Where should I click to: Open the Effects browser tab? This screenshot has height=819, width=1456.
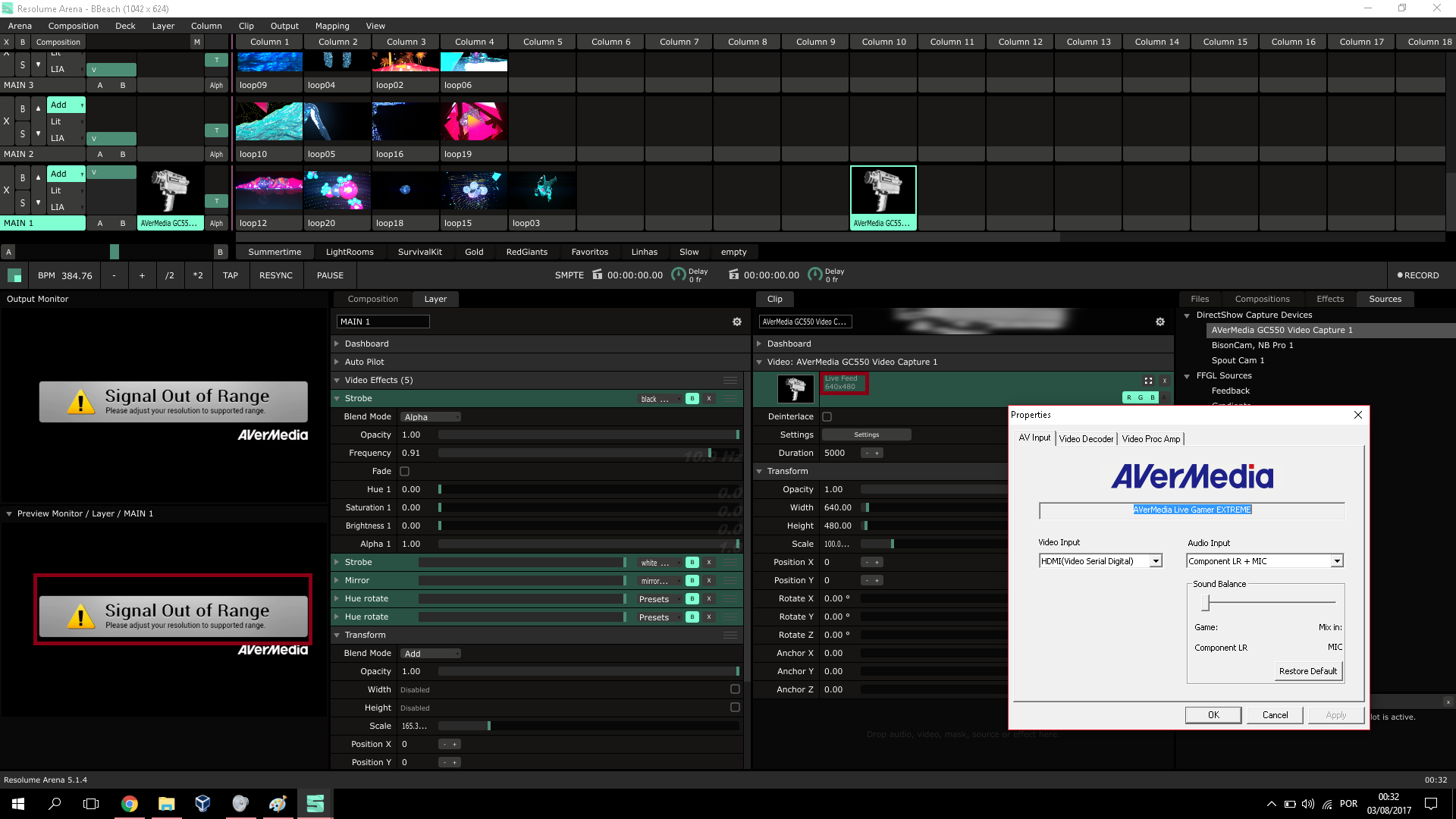1329,299
